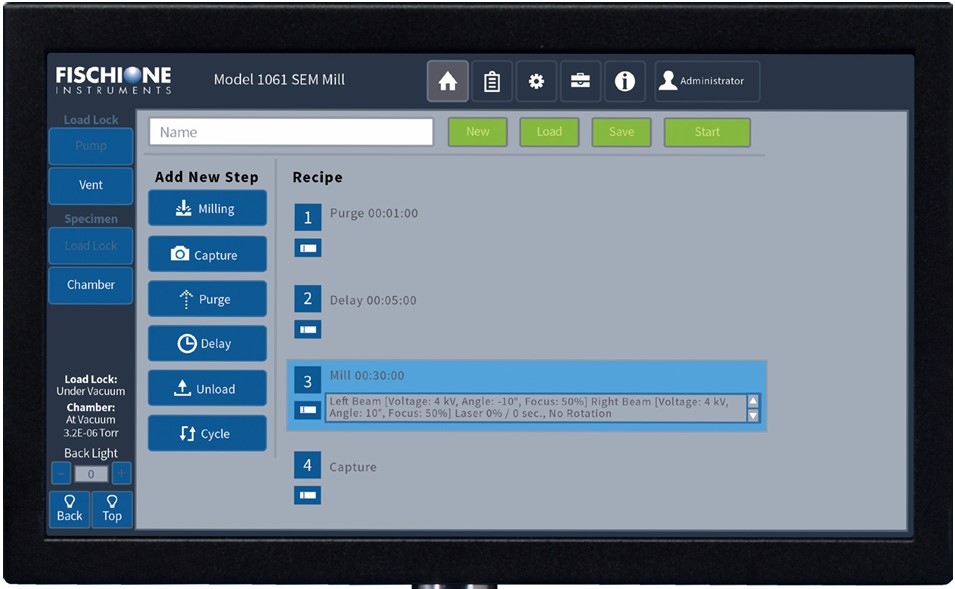Add a Capture step
Screen dimensions: 955x589
point(207,255)
